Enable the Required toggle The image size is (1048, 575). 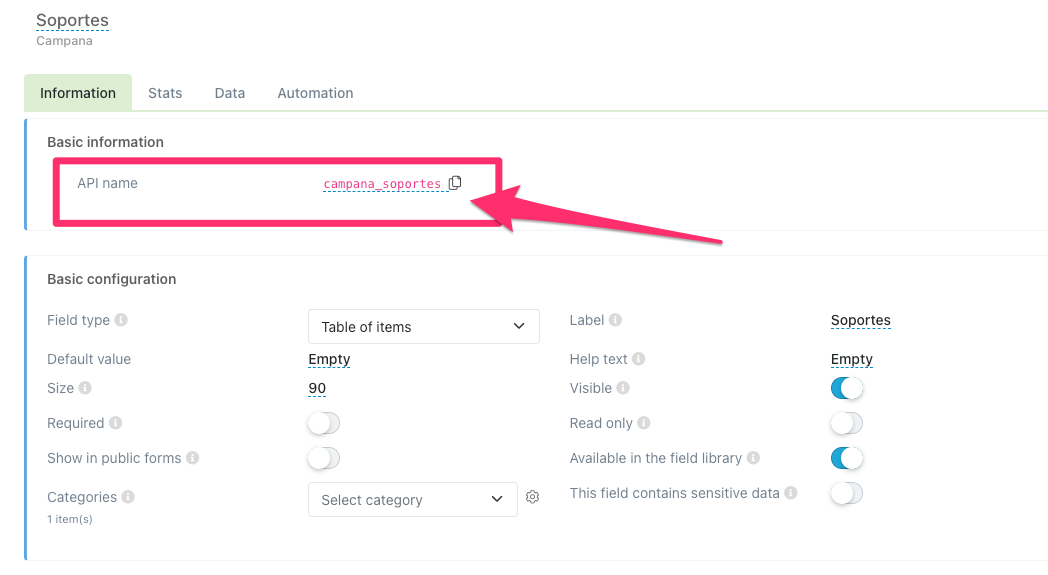(x=324, y=423)
